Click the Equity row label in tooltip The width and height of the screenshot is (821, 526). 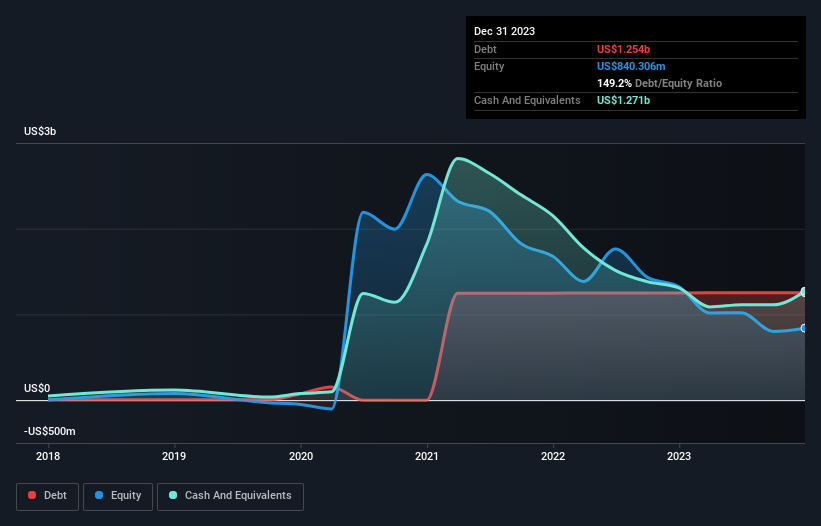[489, 66]
